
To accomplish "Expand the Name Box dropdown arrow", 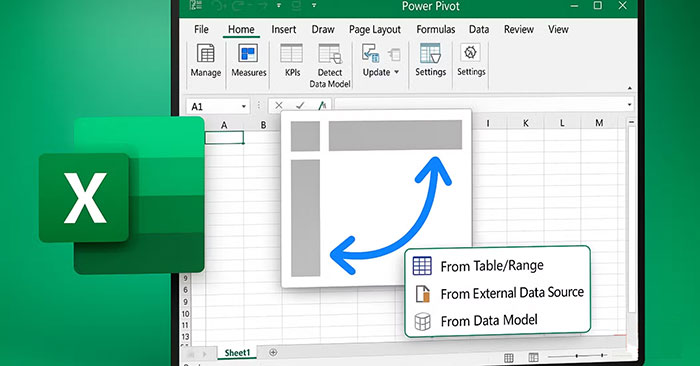I will [x=244, y=106].
